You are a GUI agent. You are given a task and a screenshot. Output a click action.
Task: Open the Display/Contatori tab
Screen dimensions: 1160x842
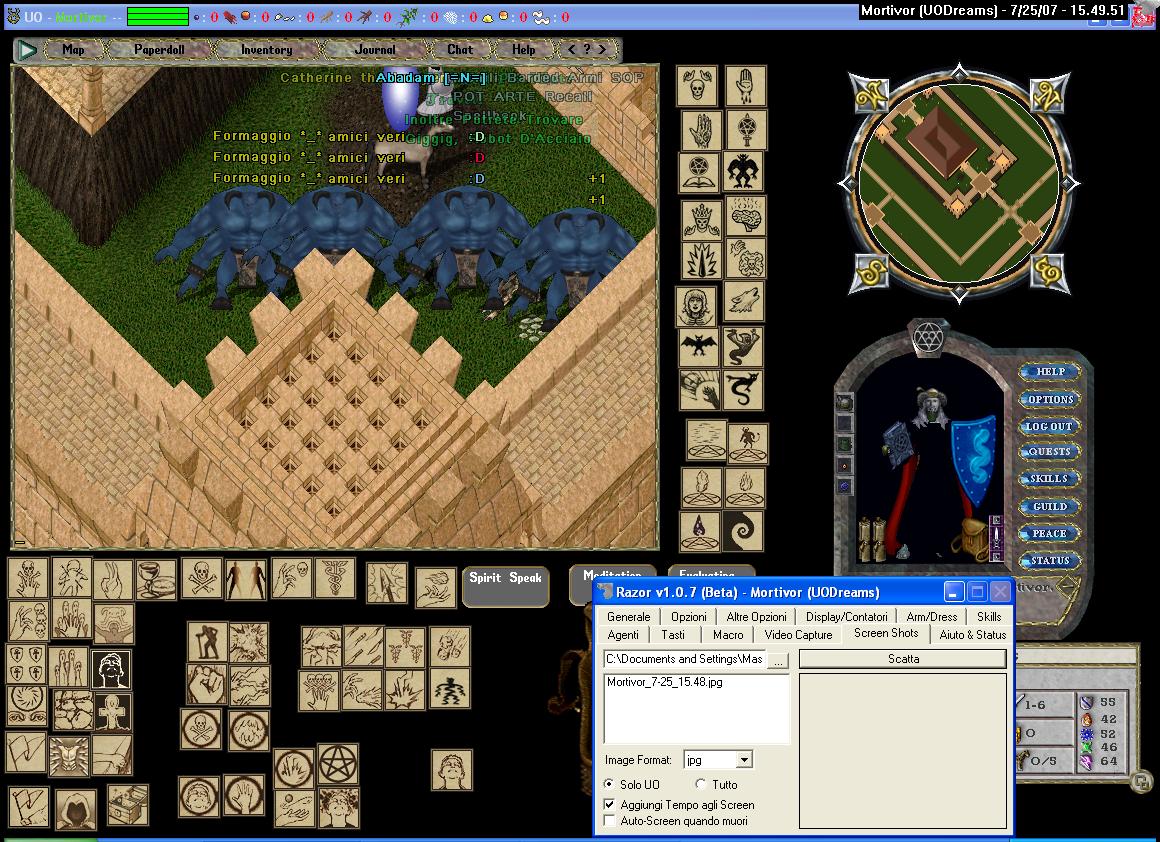click(x=846, y=616)
